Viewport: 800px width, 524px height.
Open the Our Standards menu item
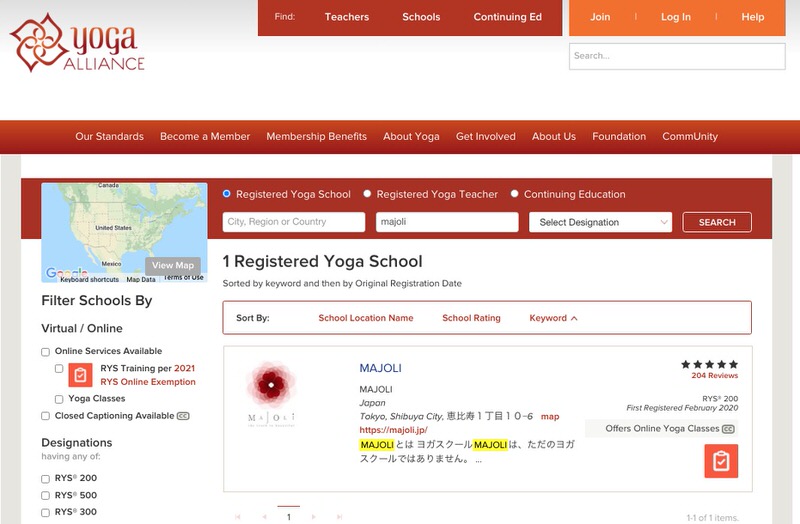pyautogui.click(x=109, y=136)
